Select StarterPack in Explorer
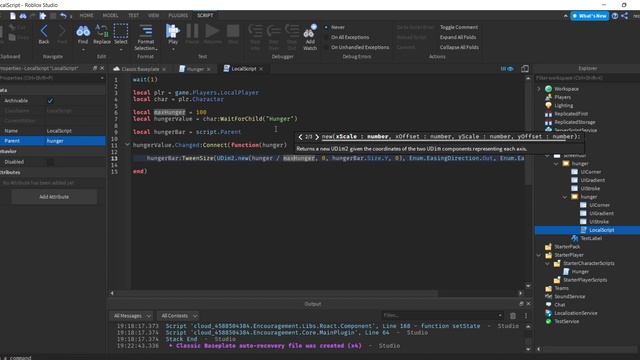Viewport: 640px width, 360px height. coord(567,247)
